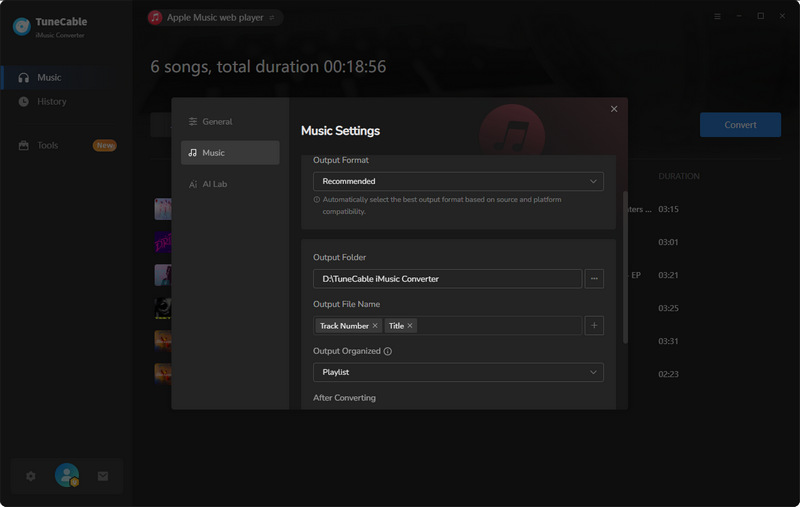
Task: Open the hamburger menu in title bar
Action: coord(717,16)
